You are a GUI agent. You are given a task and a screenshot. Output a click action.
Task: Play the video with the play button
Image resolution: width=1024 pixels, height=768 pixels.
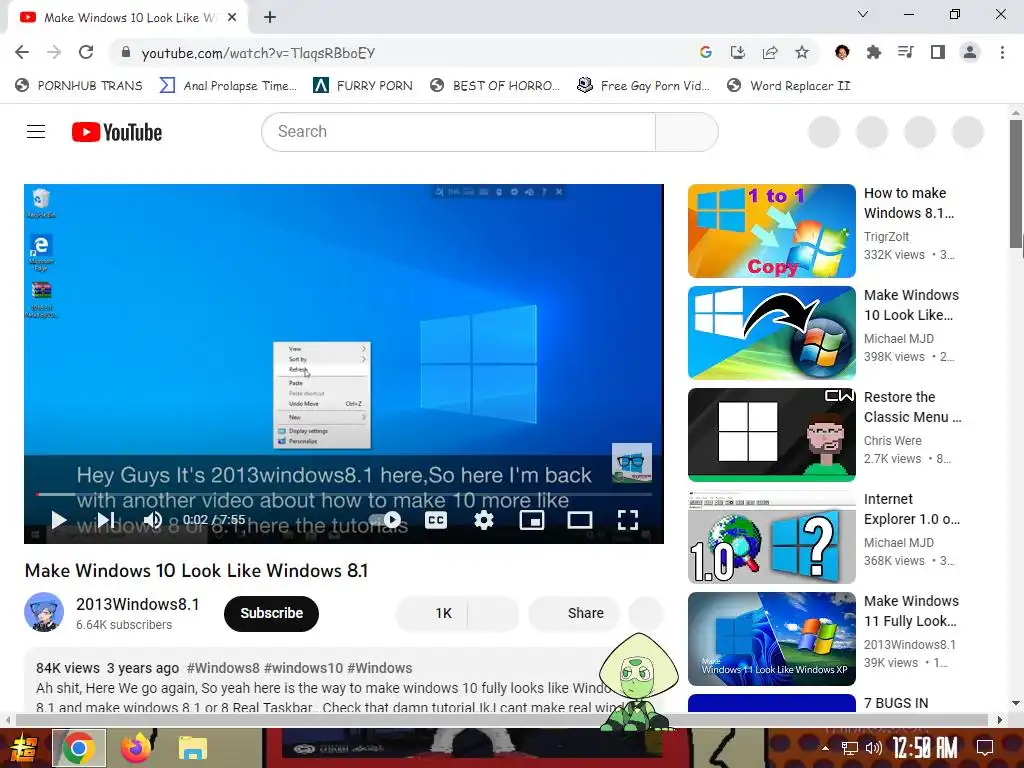pos(59,520)
